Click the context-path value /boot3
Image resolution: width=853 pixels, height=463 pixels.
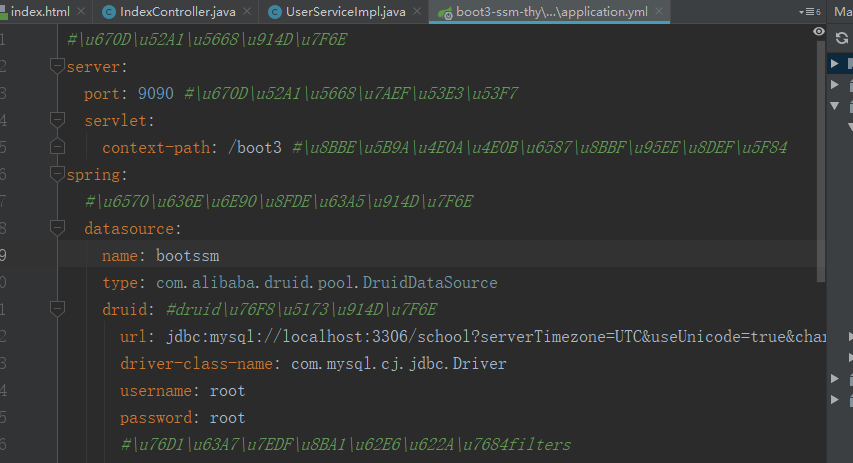coord(255,147)
